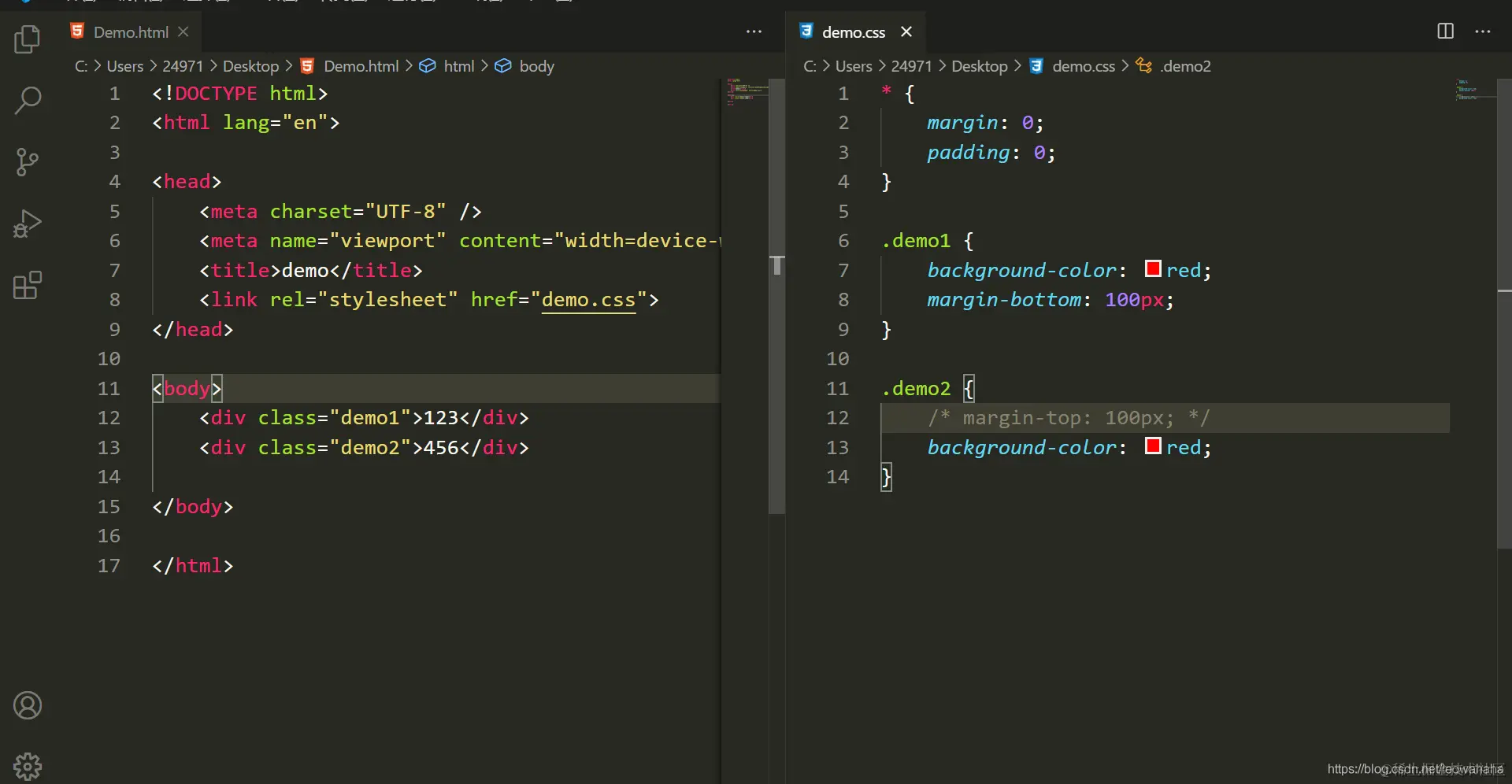This screenshot has height=784, width=1512.
Task: Click 'html' symbol in left breadcrumb
Action: tap(458, 66)
